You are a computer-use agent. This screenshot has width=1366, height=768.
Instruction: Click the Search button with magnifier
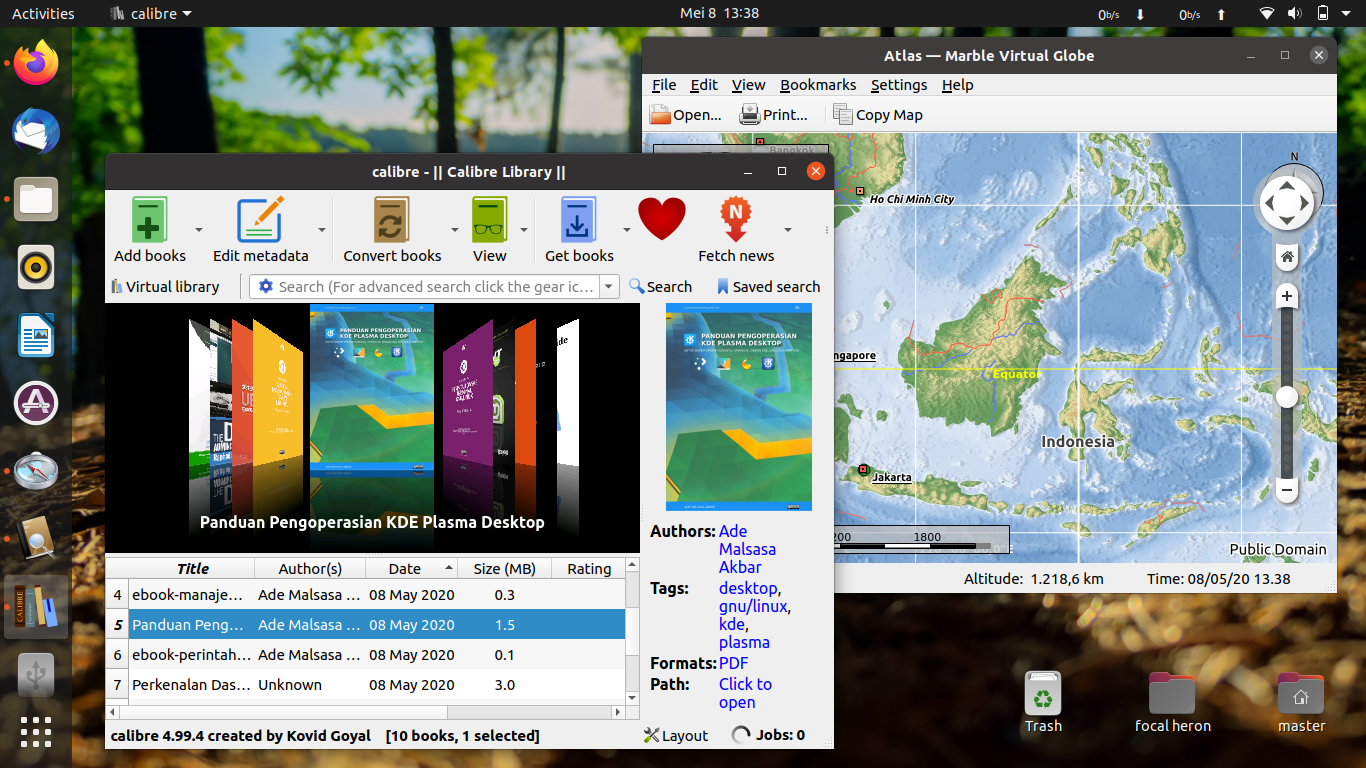[x=660, y=287]
